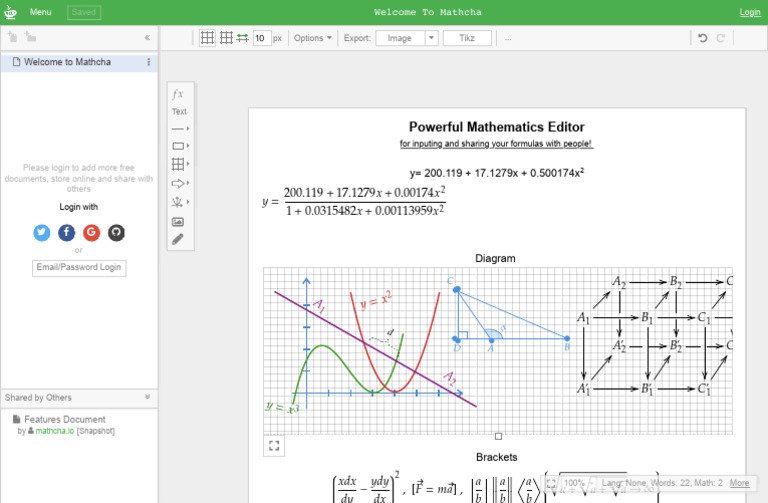Open the Menu

(40, 12)
